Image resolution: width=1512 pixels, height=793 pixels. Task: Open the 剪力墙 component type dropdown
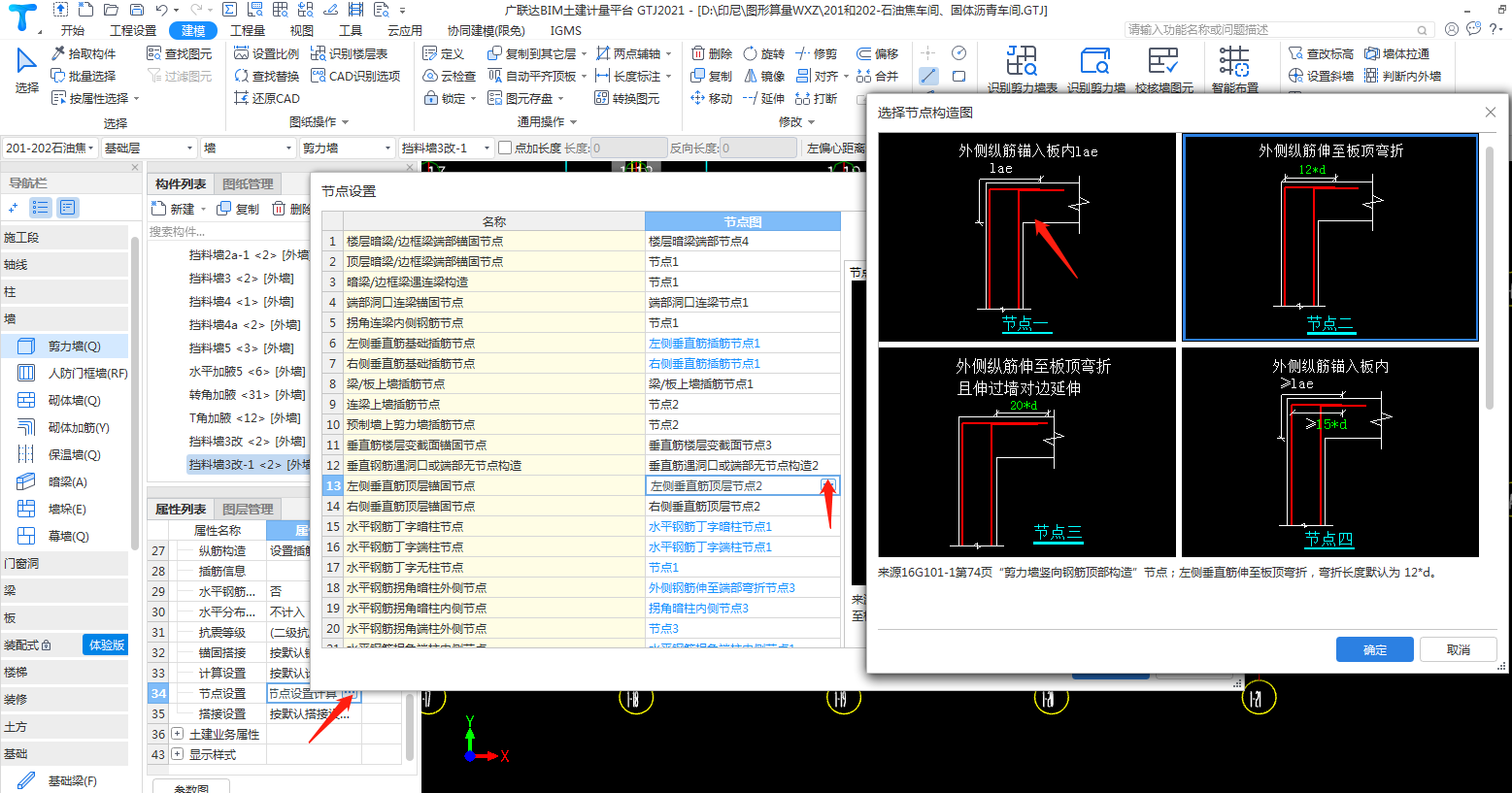(346, 149)
